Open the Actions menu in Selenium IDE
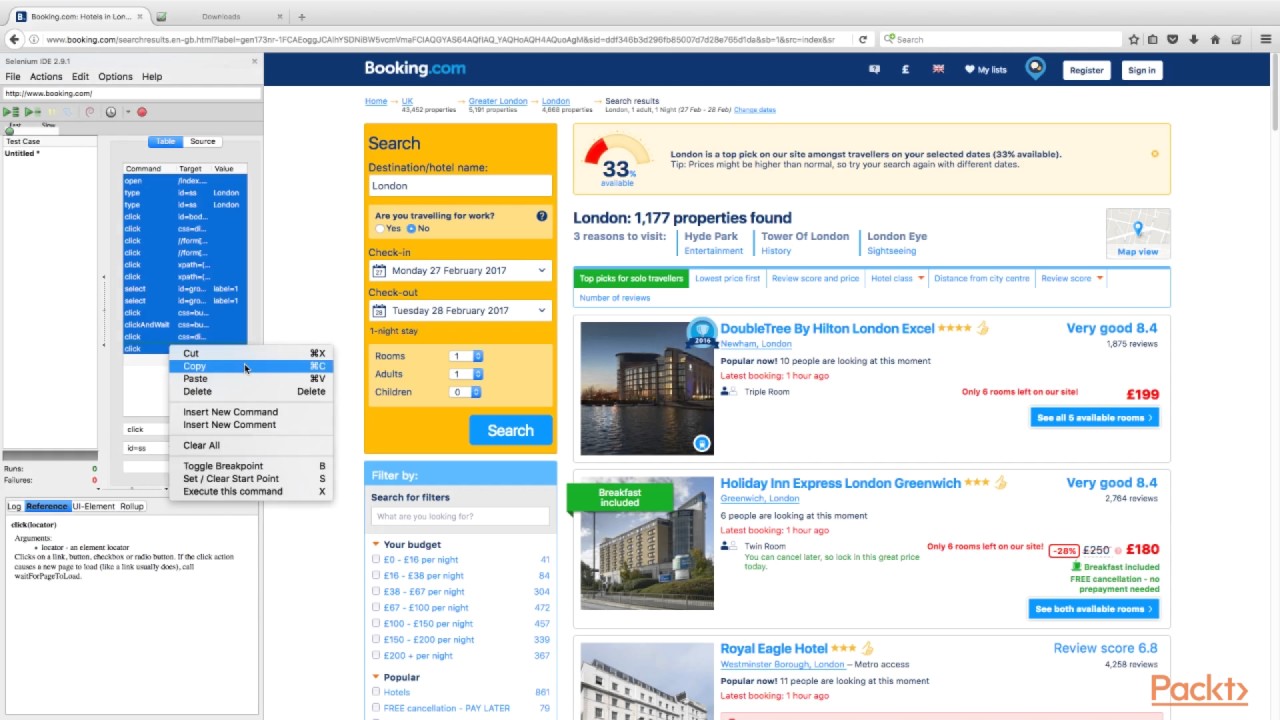This screenshot has width=1280, height=720. [46, 77]
